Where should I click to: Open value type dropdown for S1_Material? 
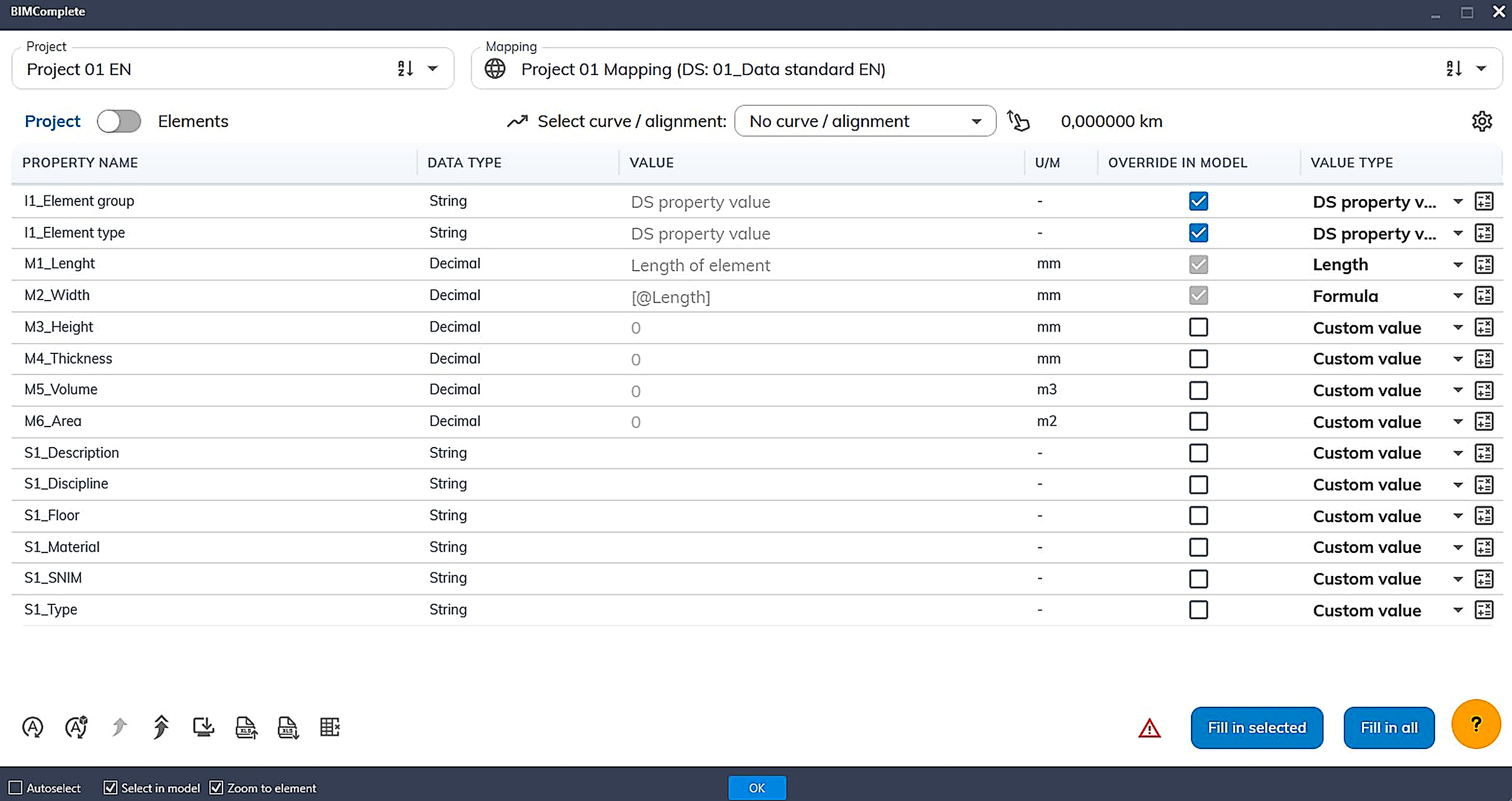pyautogui.click(x=1458, y=548)
